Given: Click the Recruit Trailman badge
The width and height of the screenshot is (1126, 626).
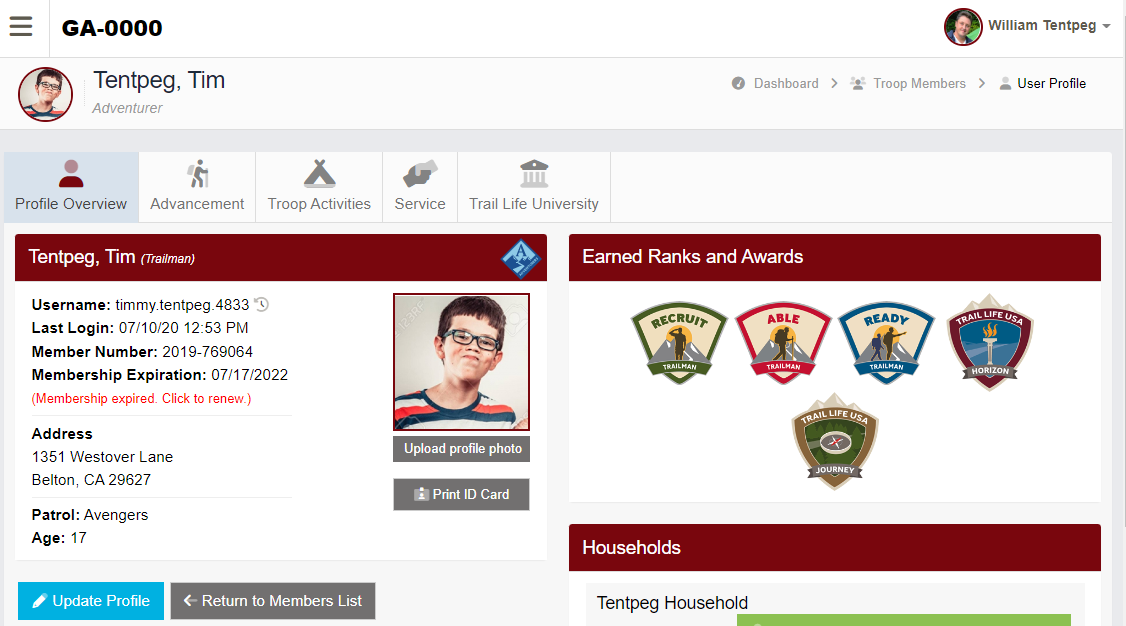Looking at the screenshot, I should (679, 342).
